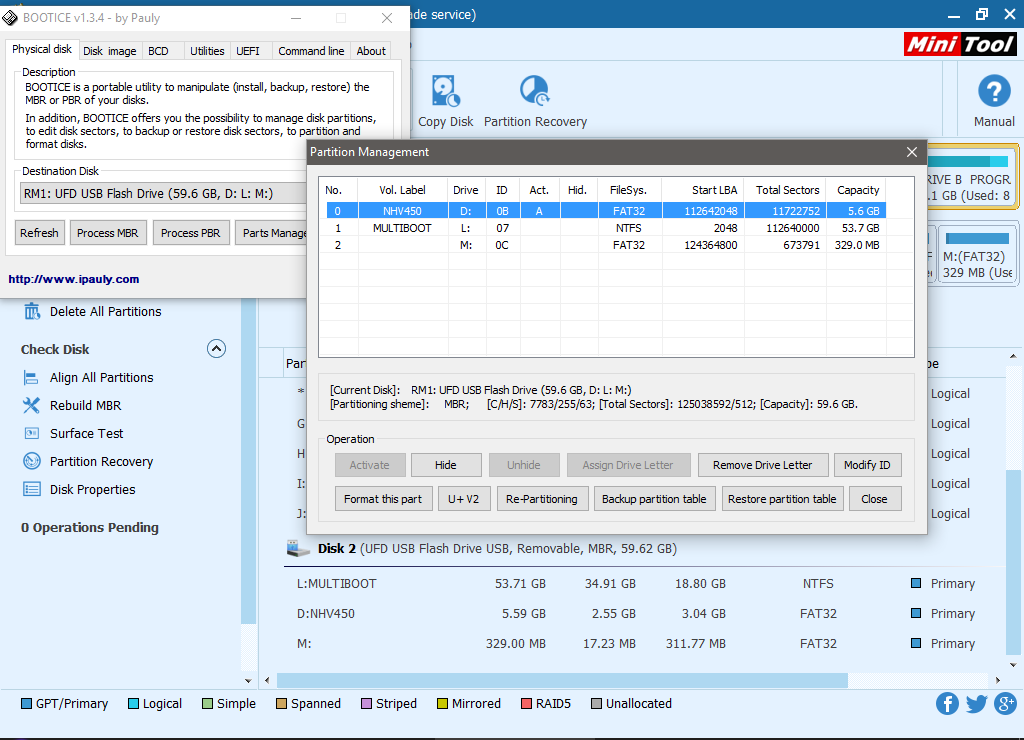Click the Vol. Label column header
1024x740 pixels.
[402, 190]
